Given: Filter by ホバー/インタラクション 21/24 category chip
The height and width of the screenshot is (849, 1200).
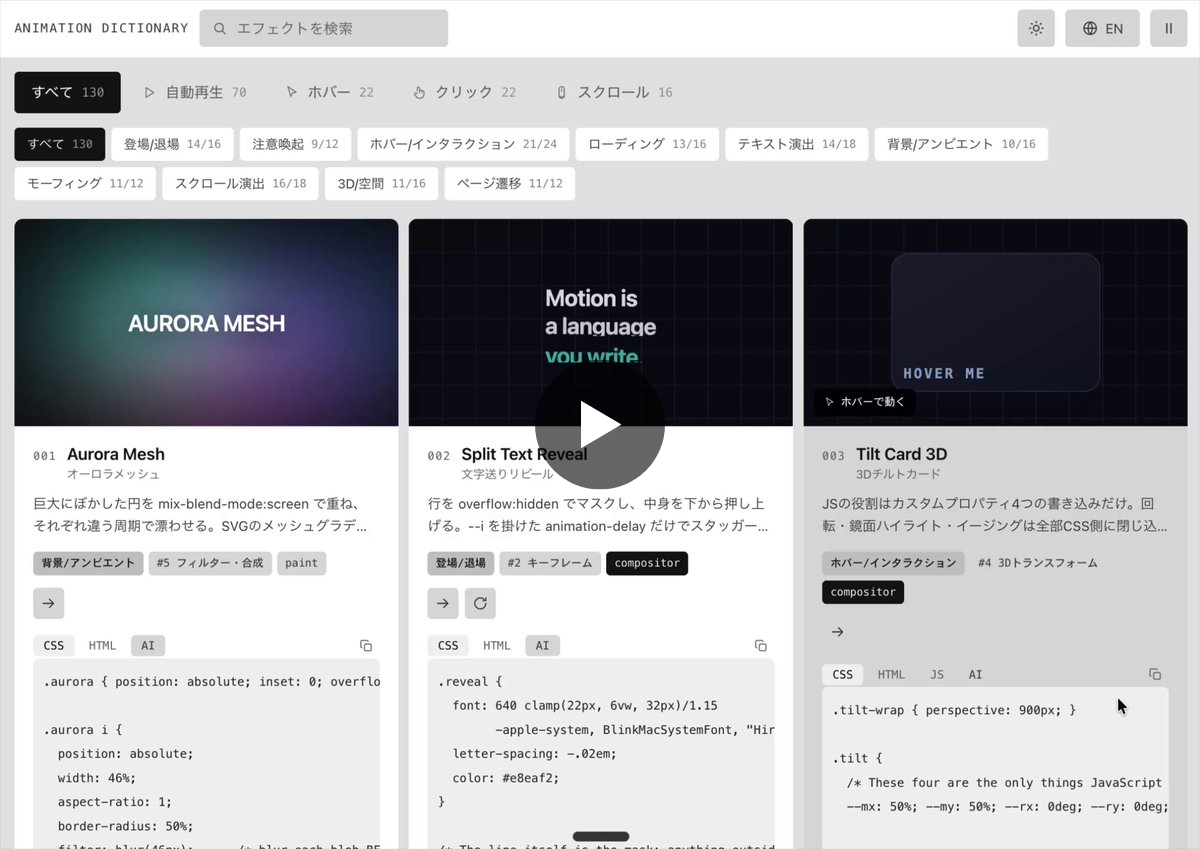Looking at the screenshot, I should (463, 144).
